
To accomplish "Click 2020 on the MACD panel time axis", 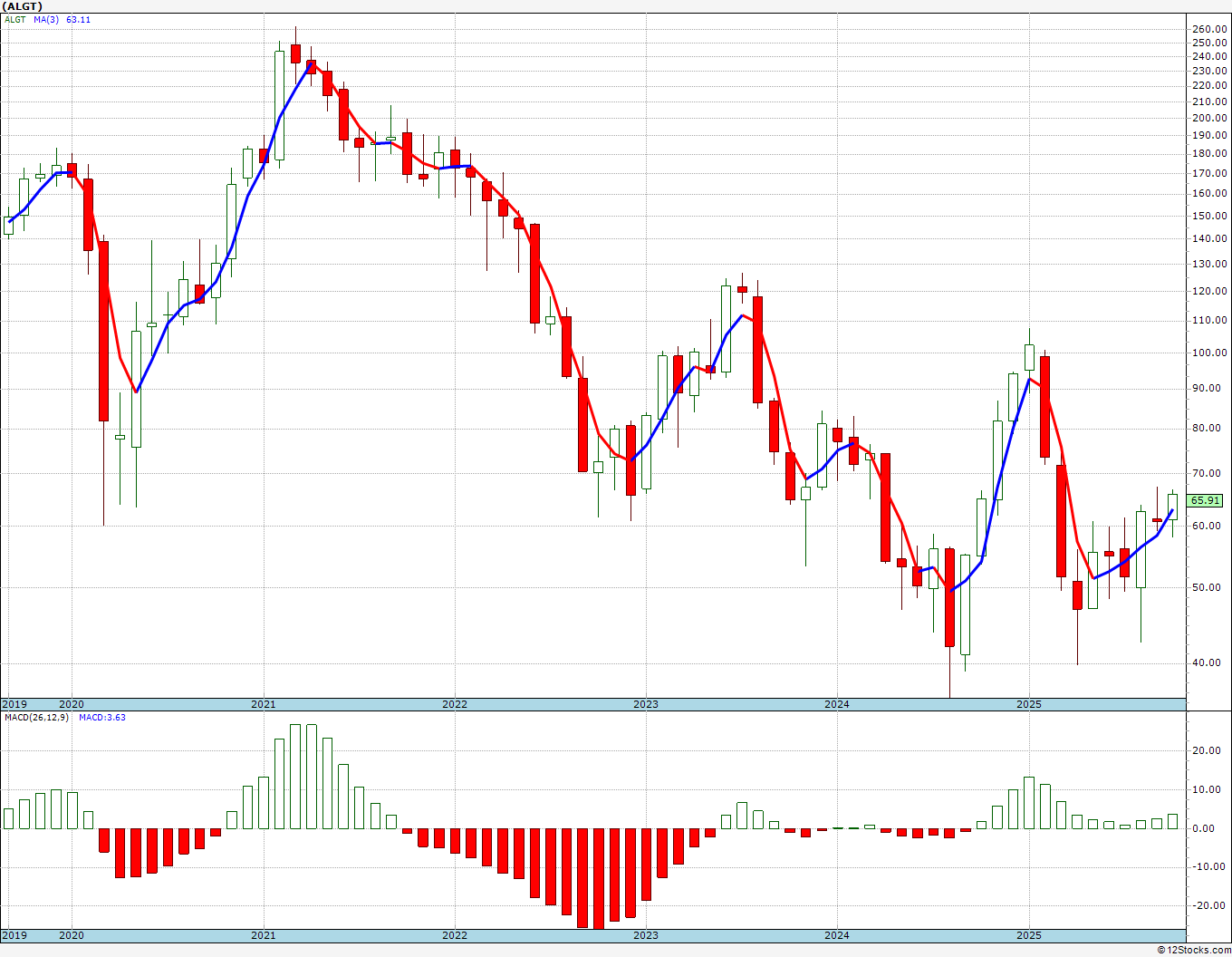I will pos(71,935).
